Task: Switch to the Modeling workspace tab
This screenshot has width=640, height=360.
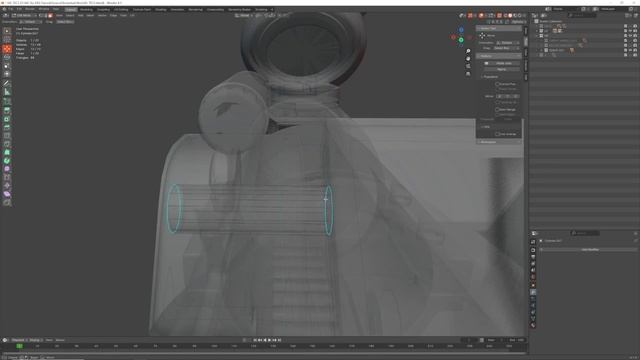Action: (x=86, y=9)
